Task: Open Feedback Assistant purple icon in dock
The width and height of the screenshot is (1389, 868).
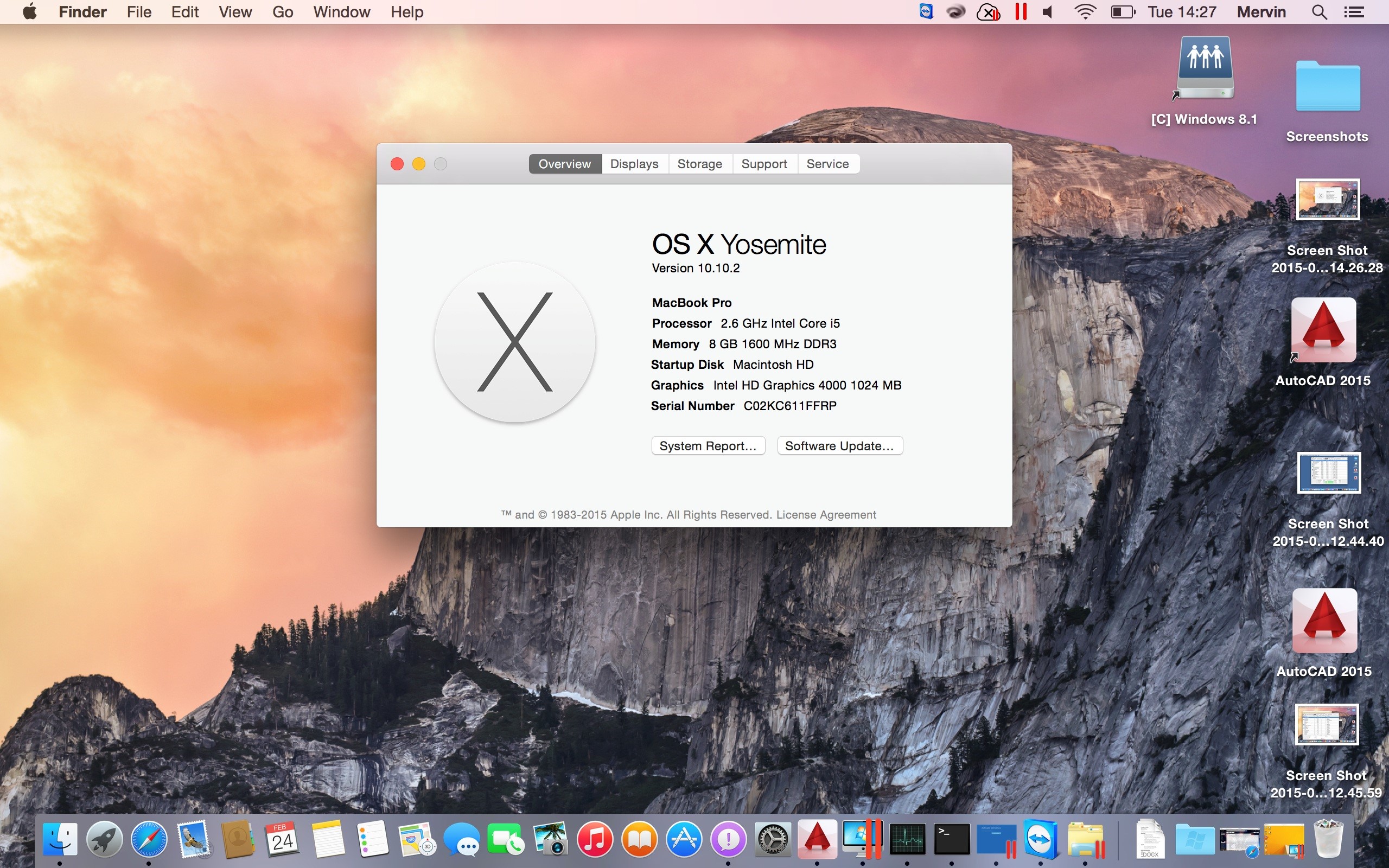Action: click(728, 839)
